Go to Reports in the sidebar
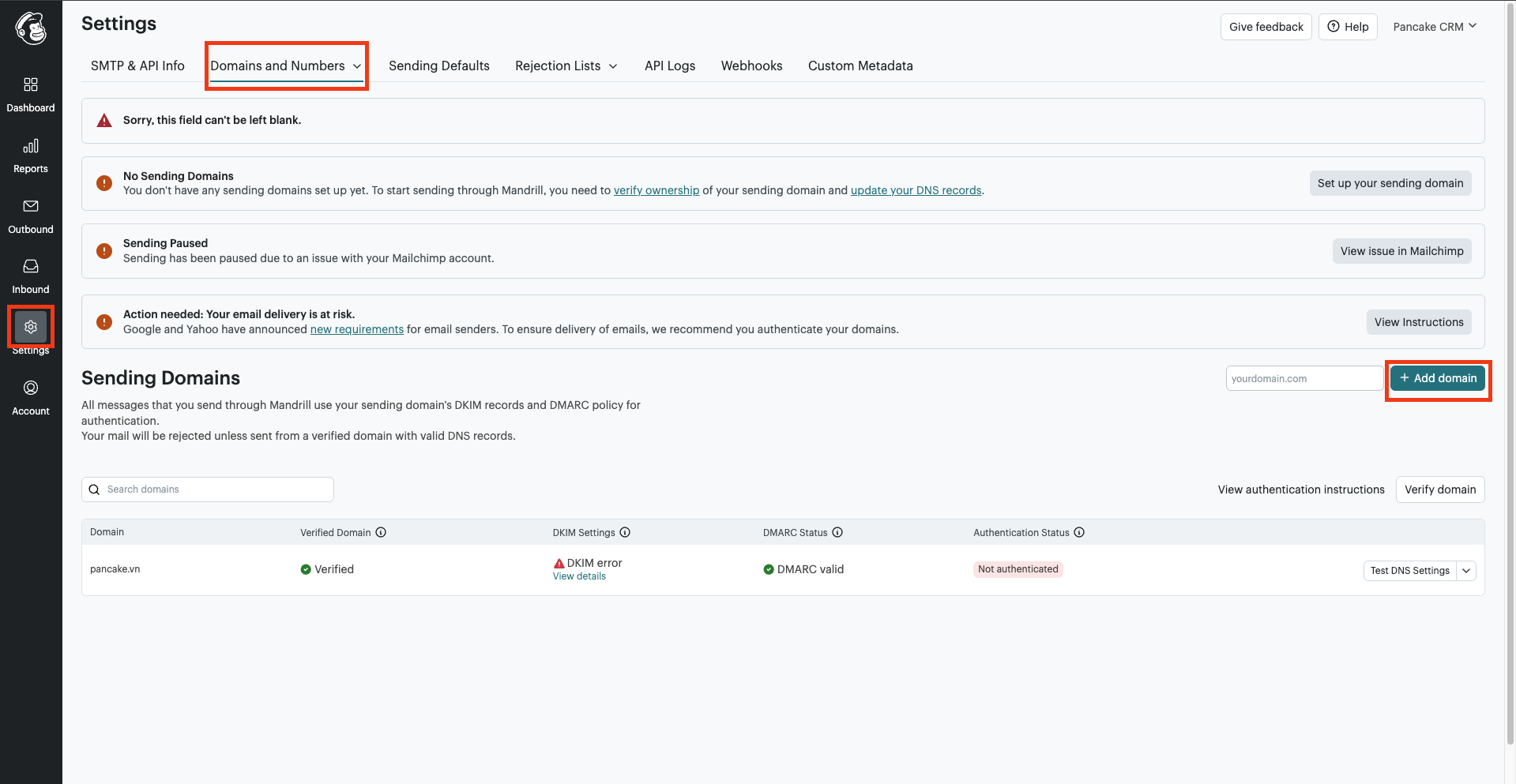This screenshot has height=784, width=1516. (x=31, y=147)
